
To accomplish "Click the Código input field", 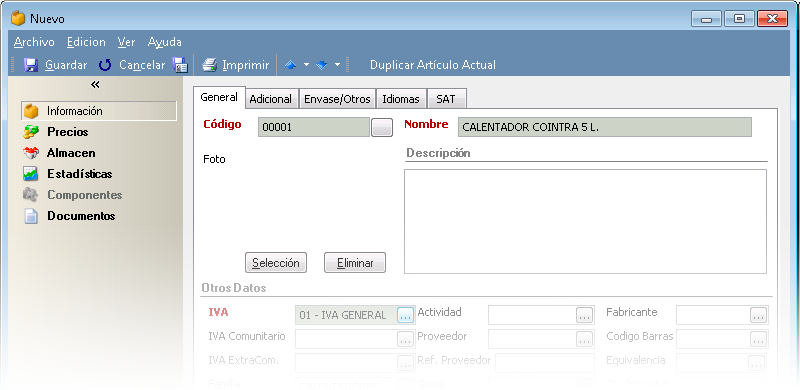I will (314, 127).
